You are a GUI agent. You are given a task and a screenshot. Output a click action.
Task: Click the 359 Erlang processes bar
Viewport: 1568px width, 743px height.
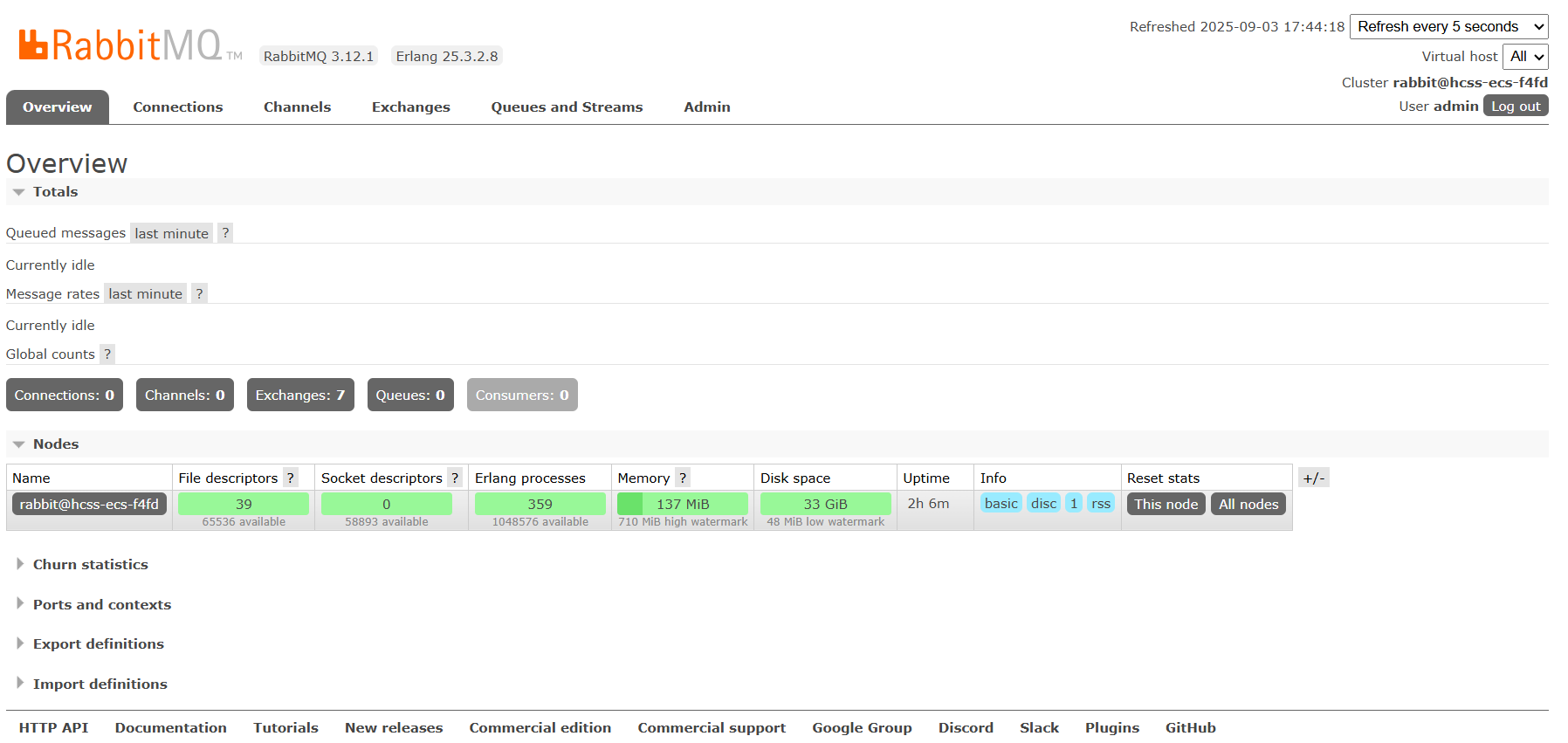click(x=540, y=504)
